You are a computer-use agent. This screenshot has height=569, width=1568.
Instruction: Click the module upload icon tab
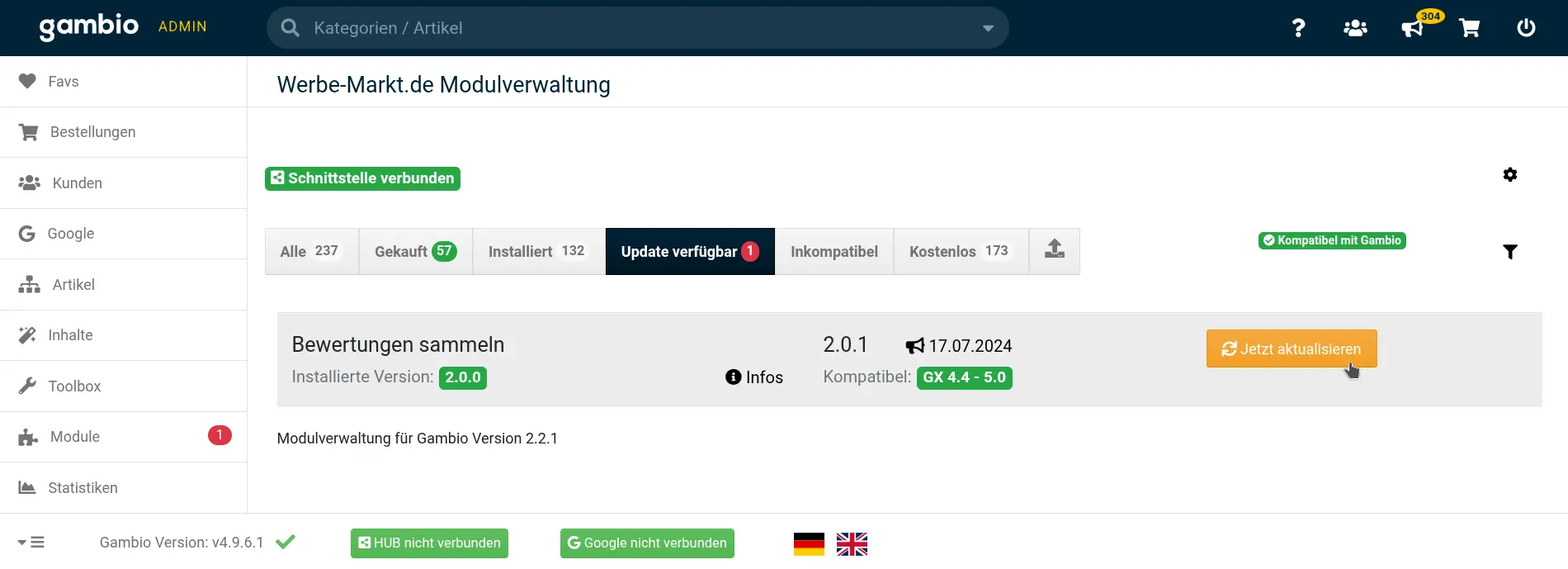pyautogui.click(x=1054, y=251)
